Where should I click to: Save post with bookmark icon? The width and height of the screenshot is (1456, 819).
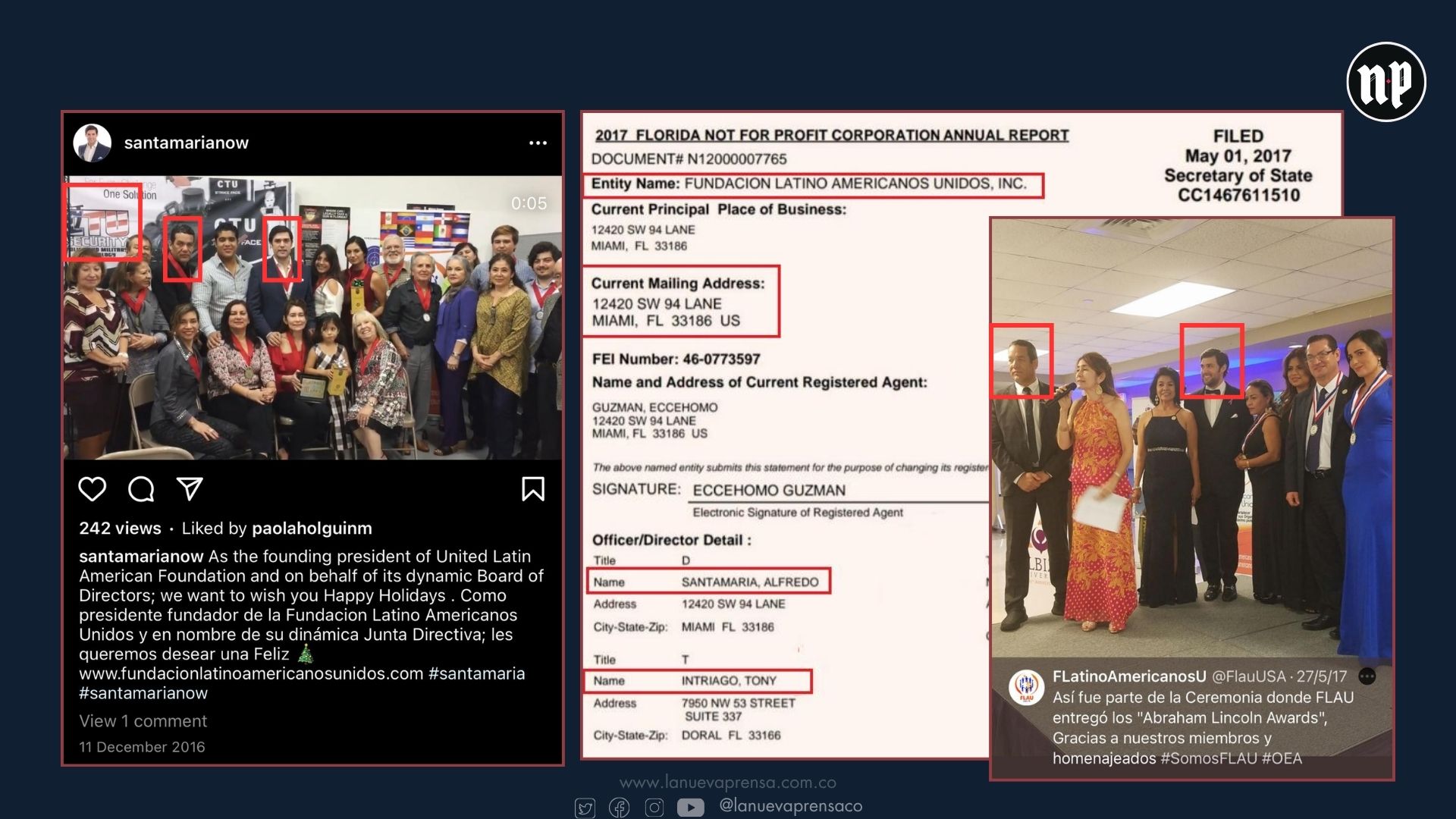click(x=533, y=489)
